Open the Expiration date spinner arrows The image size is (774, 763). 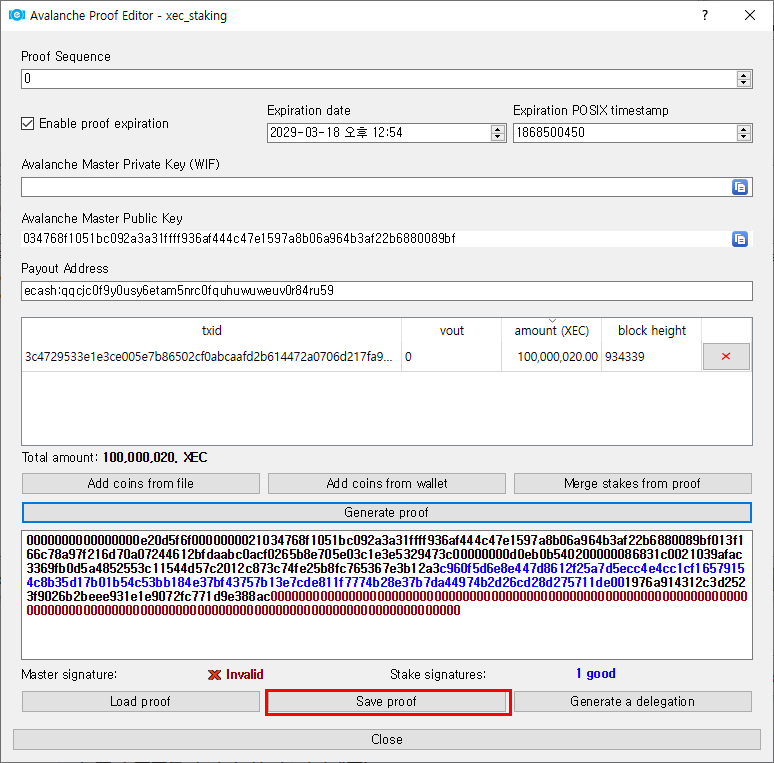coord(498,133)
